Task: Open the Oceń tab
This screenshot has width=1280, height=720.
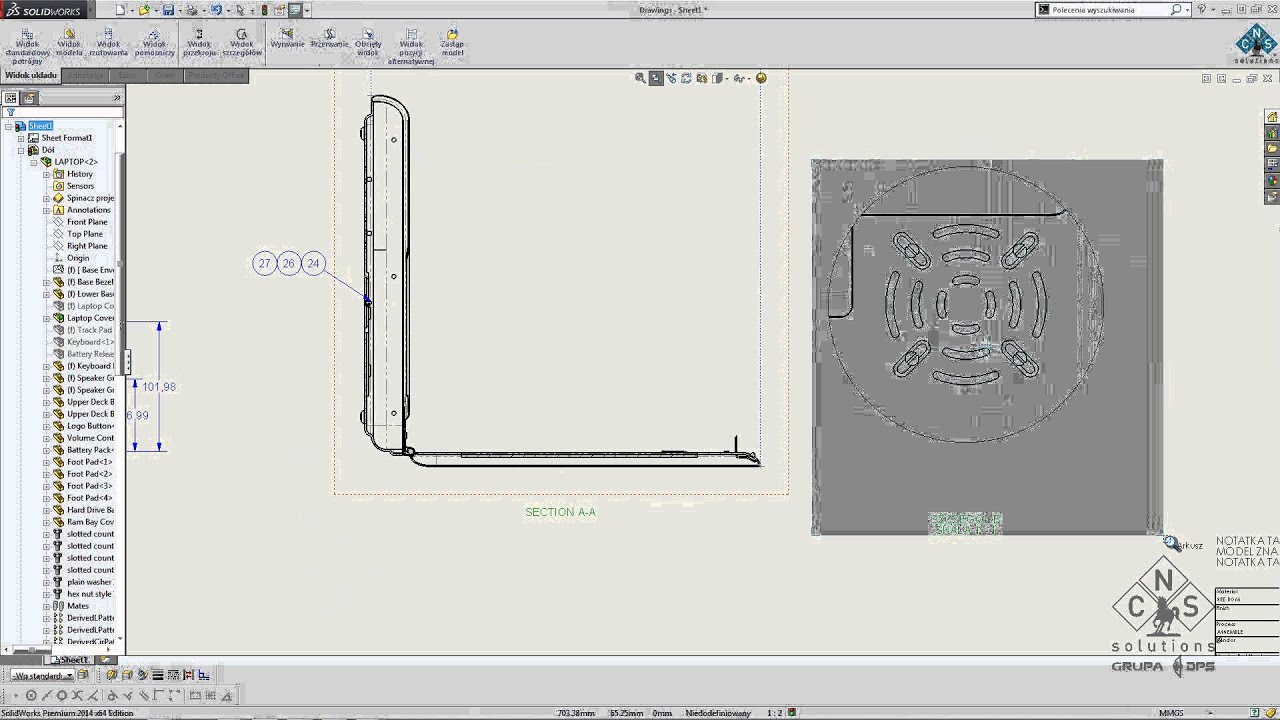Action: click(165, 76)
